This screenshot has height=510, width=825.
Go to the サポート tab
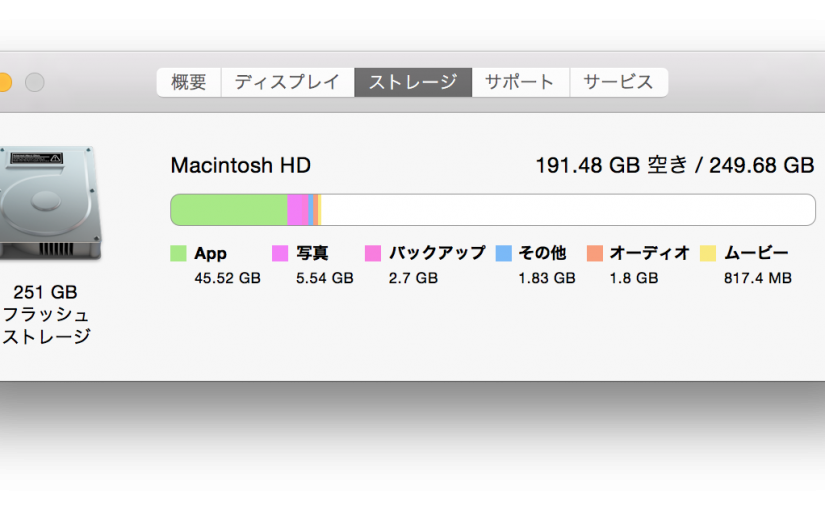(520, 82)
